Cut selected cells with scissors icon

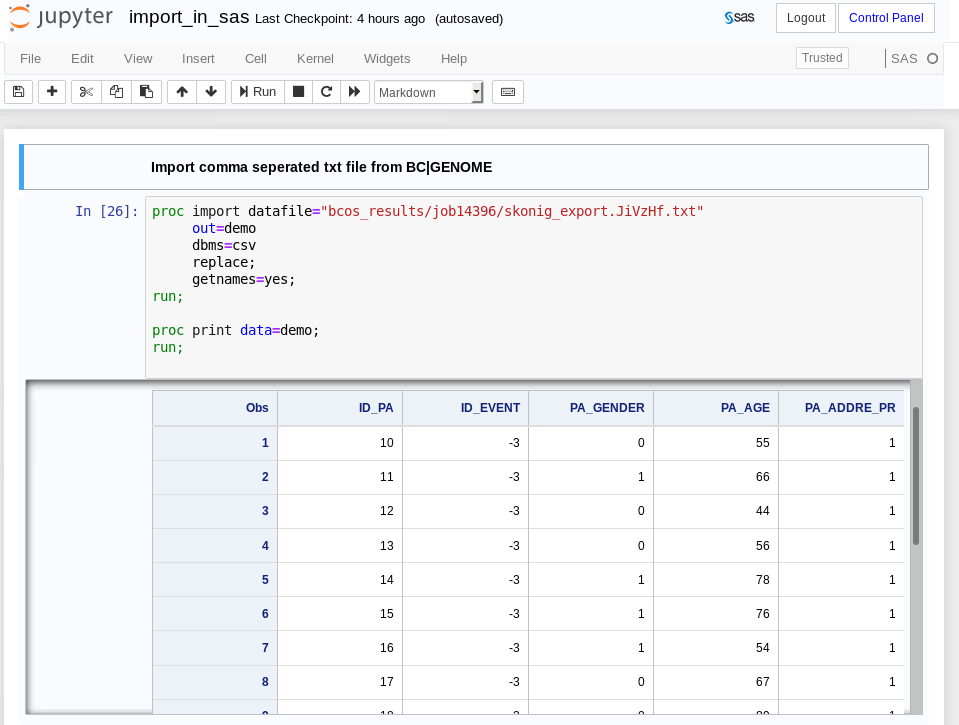click(x=86, y=92)
